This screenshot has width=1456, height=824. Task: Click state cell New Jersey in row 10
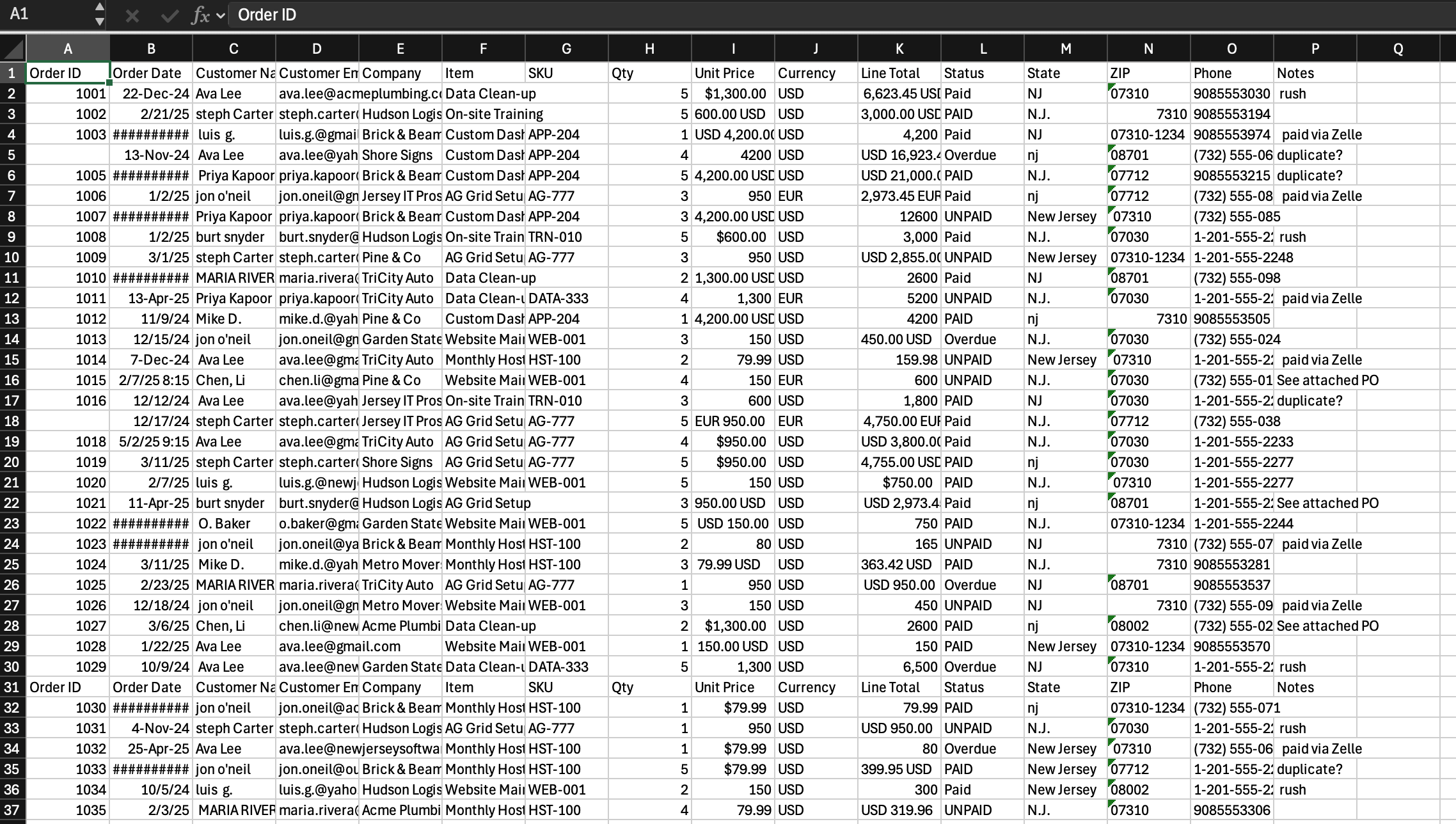point(1066,257)
